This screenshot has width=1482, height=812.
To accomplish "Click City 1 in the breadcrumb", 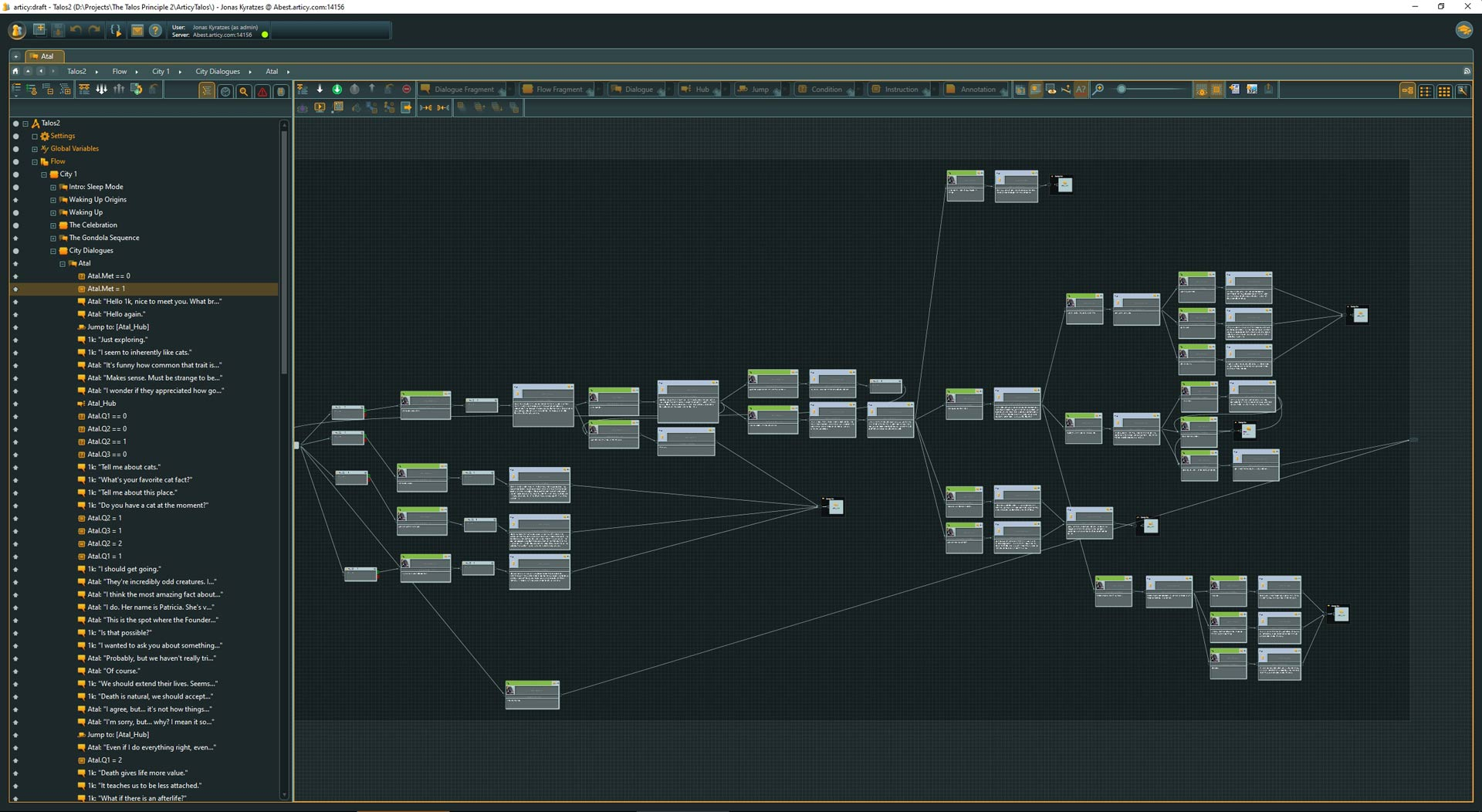I will [161, 71].
